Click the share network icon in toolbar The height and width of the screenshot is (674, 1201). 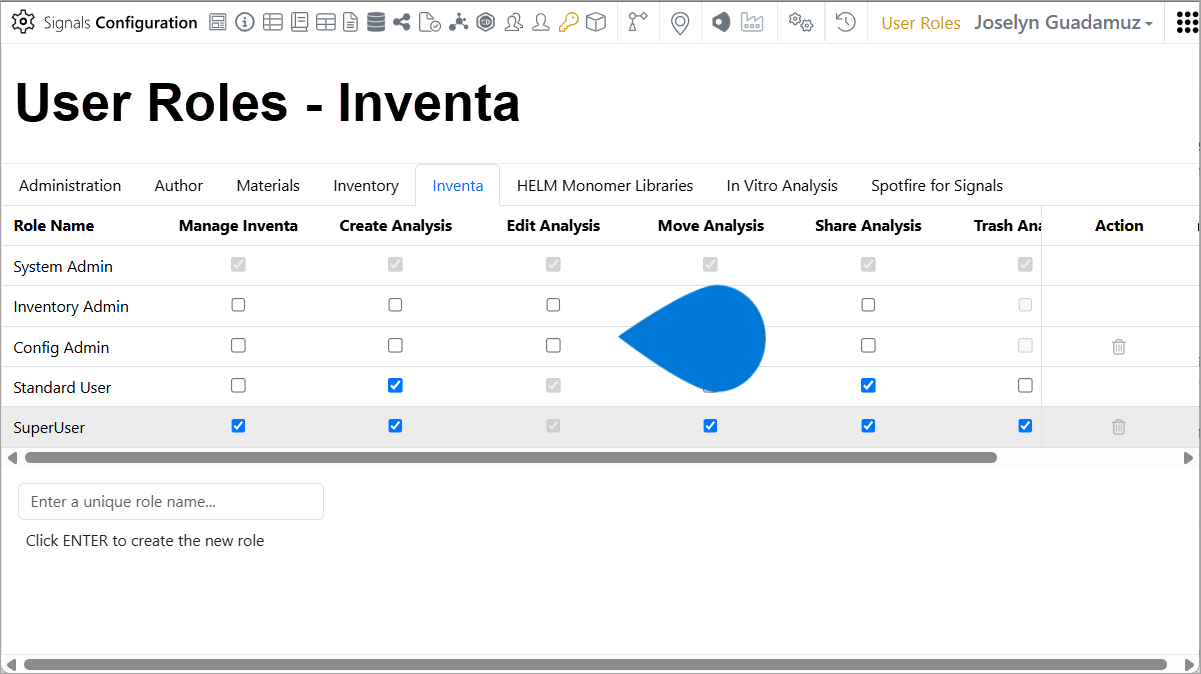tap(402, 22)
